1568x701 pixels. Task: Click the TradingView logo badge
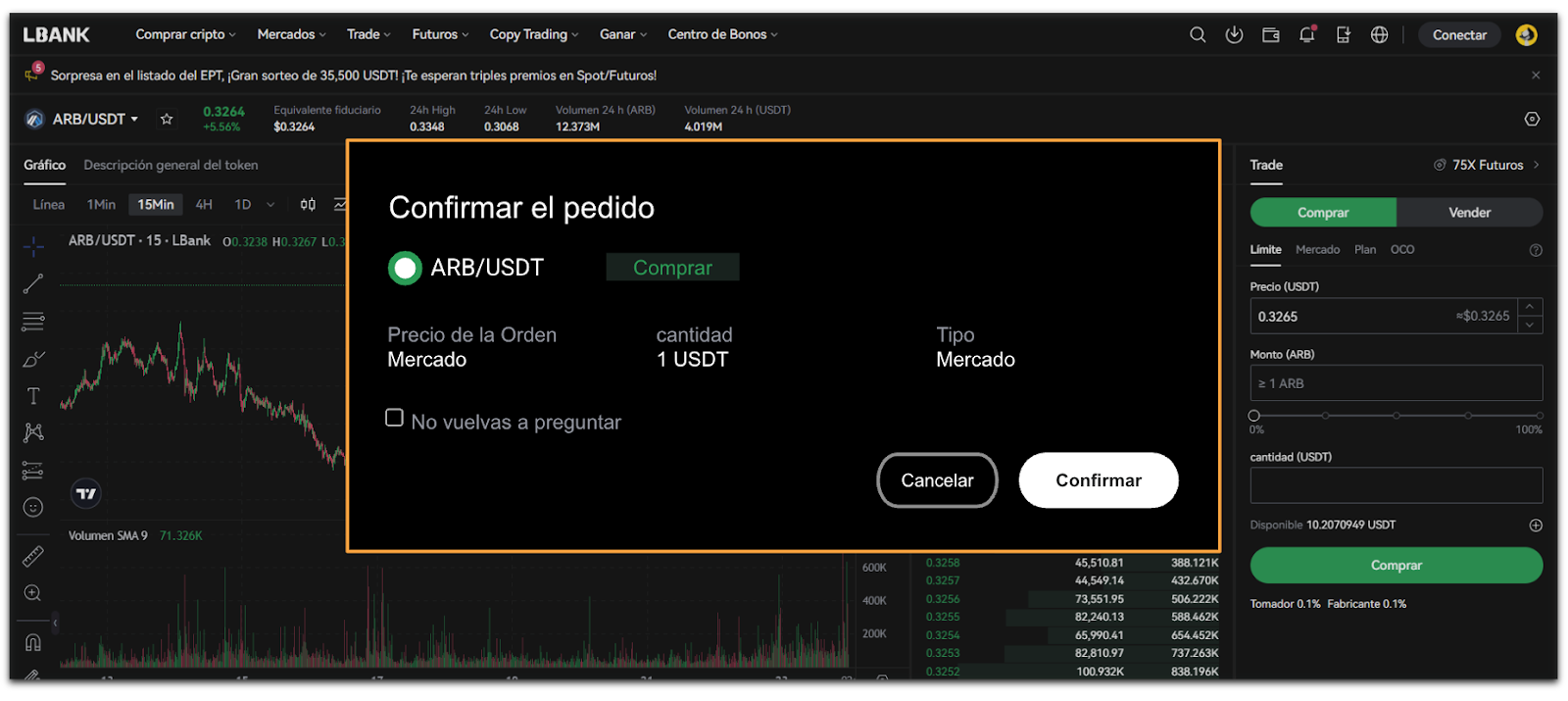coord(86,494)
